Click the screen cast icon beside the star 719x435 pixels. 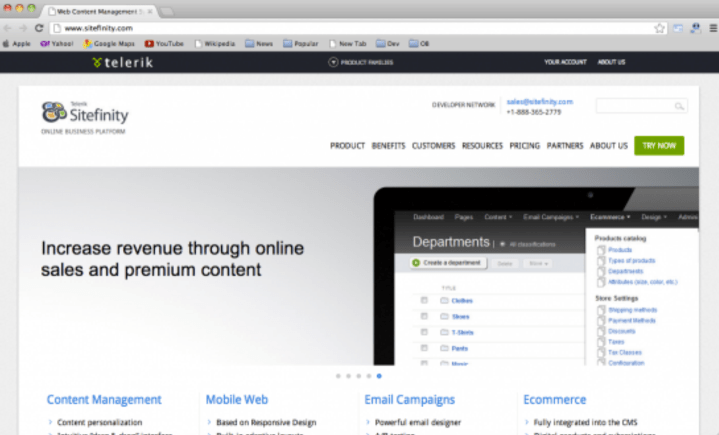678,28
